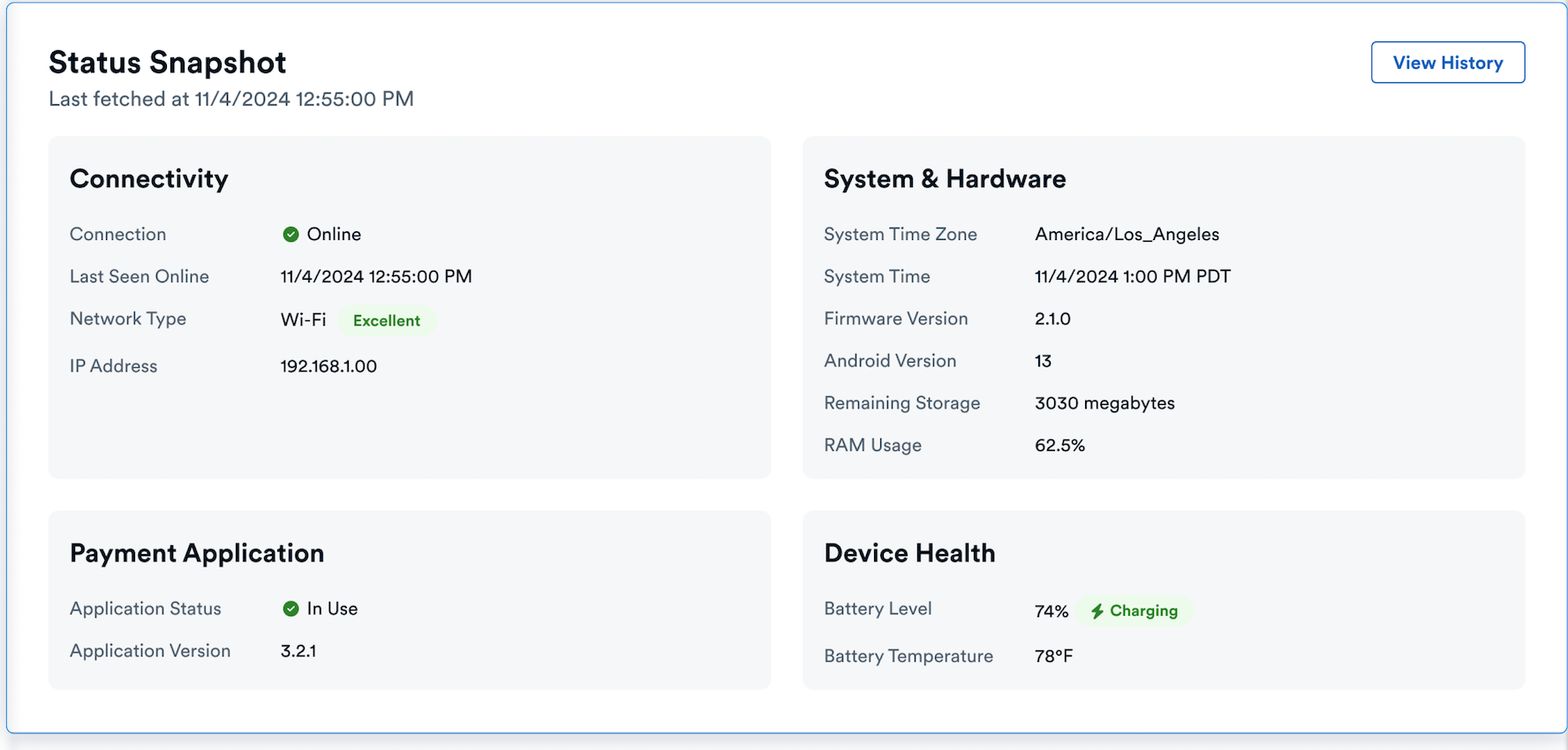Click the Excellent Wi-Fi signal badge
This screenshot has height=750, width=1568.
point(387,320)
